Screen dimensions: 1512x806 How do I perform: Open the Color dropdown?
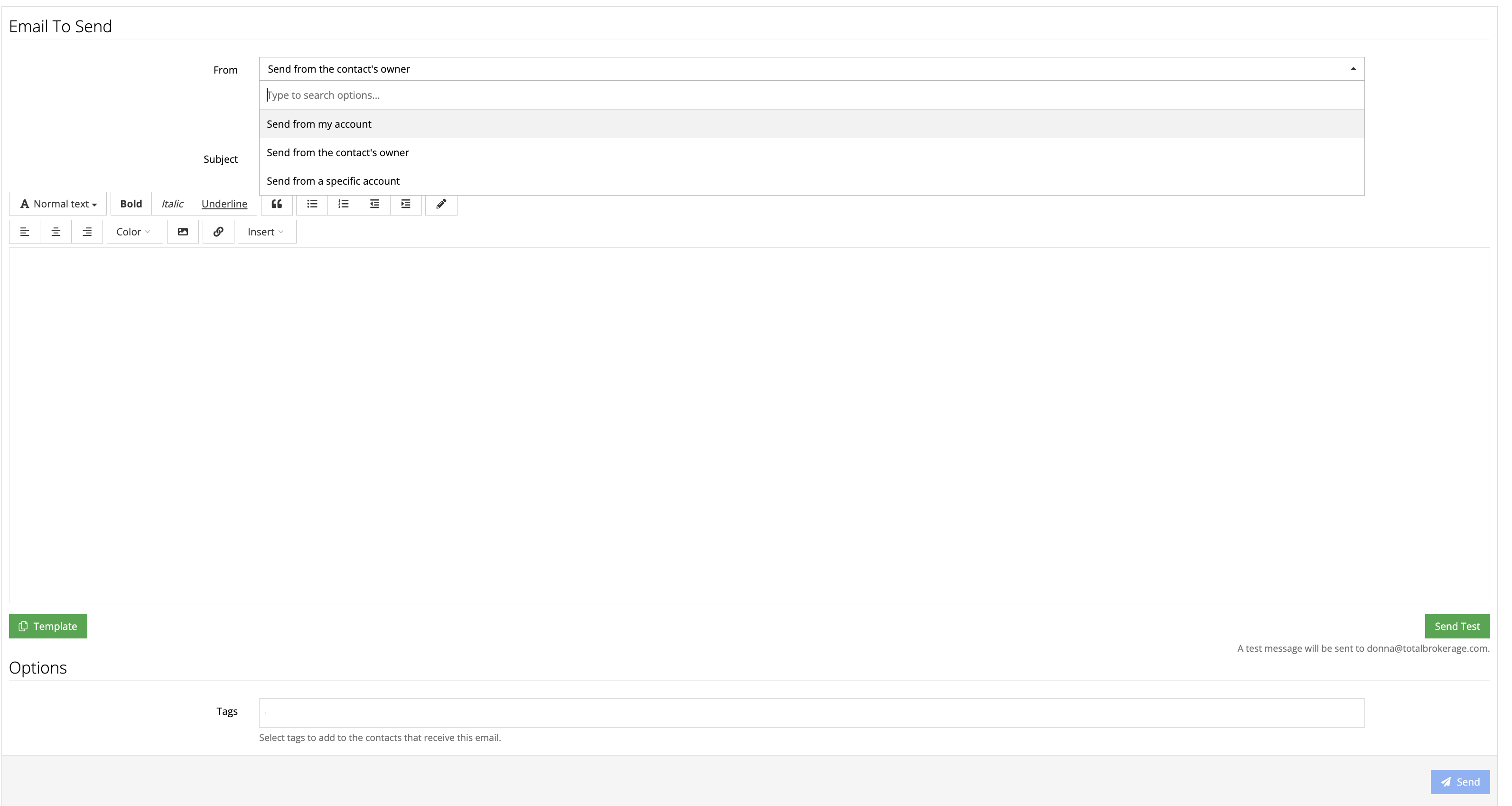click(x=134, y=232)
